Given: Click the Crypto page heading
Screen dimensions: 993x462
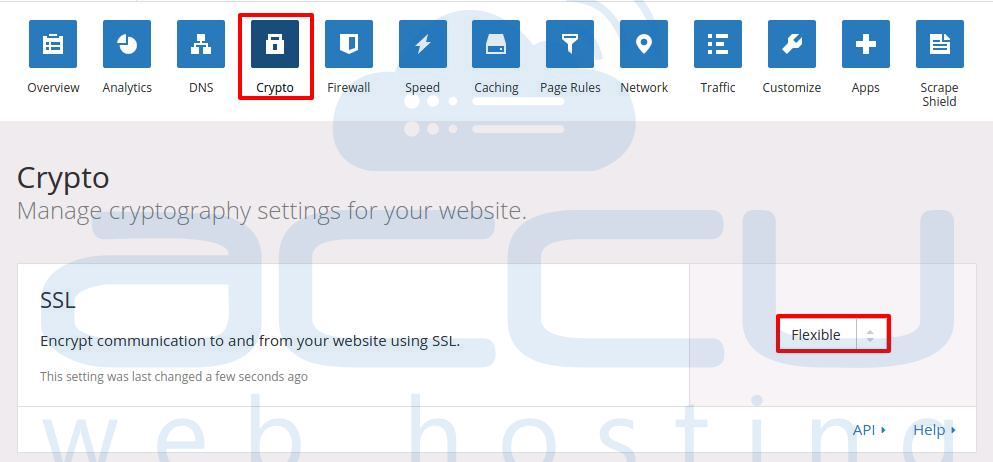Looking at the screenshot, I should pos(63,178).
